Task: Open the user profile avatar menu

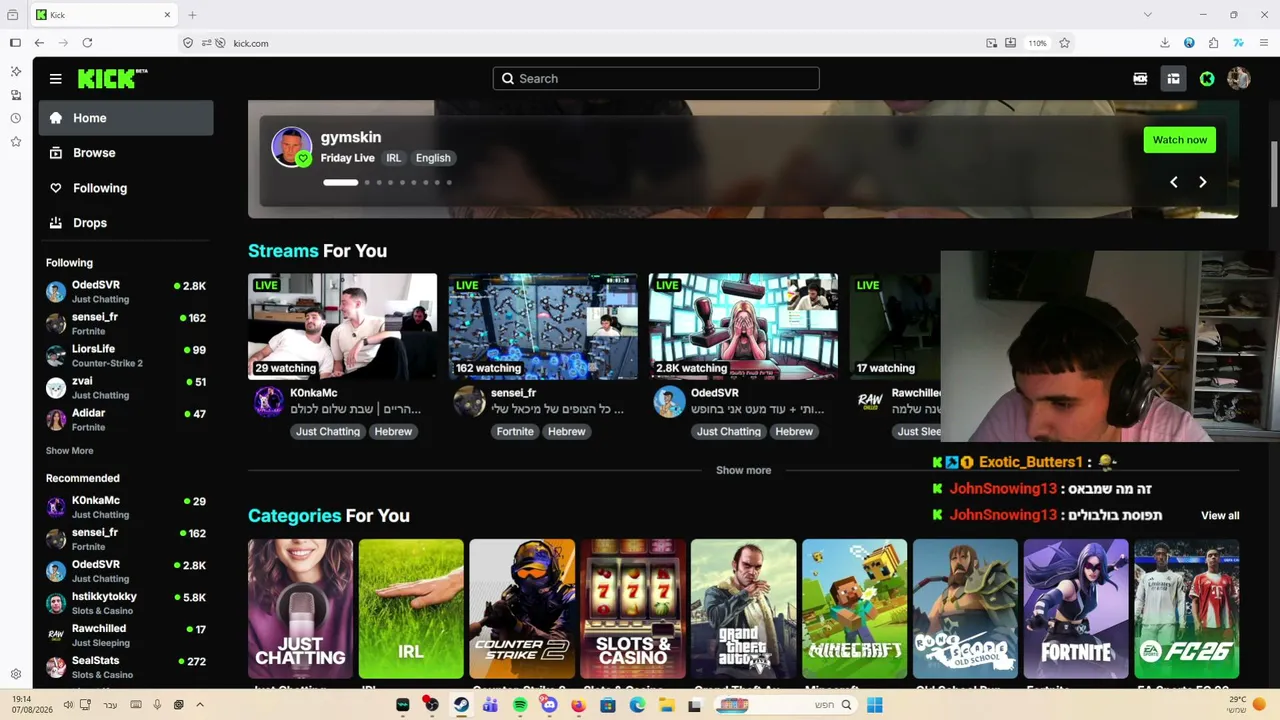Action: (x=1238, y=79)
